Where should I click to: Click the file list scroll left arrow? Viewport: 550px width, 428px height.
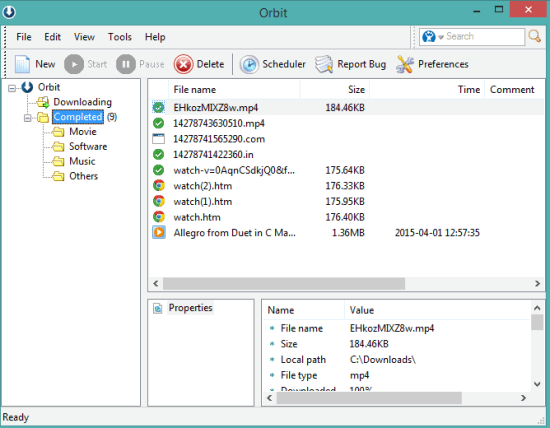(x=156, y=283)
